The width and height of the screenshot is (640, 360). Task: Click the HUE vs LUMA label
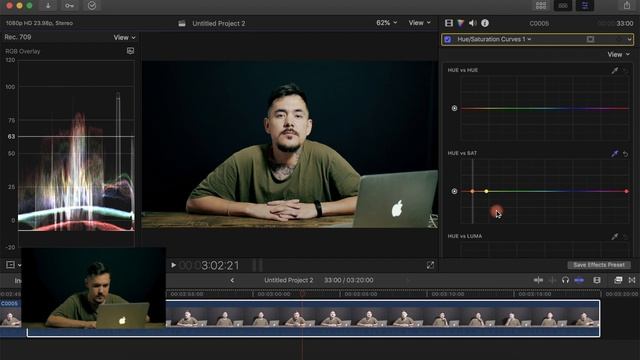pos(464,236)
